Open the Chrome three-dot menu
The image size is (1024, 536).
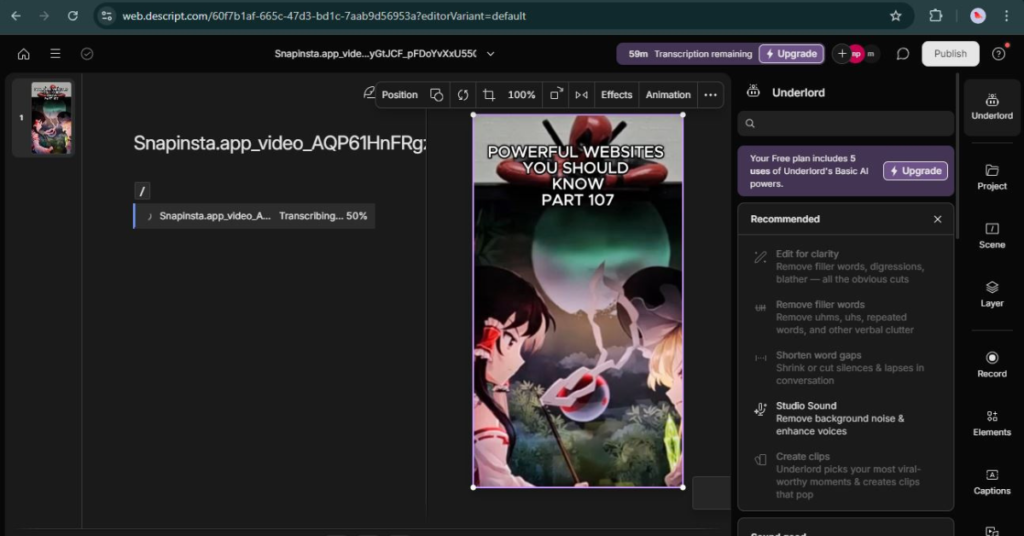pyautogui.click(x=1006, y=16)
